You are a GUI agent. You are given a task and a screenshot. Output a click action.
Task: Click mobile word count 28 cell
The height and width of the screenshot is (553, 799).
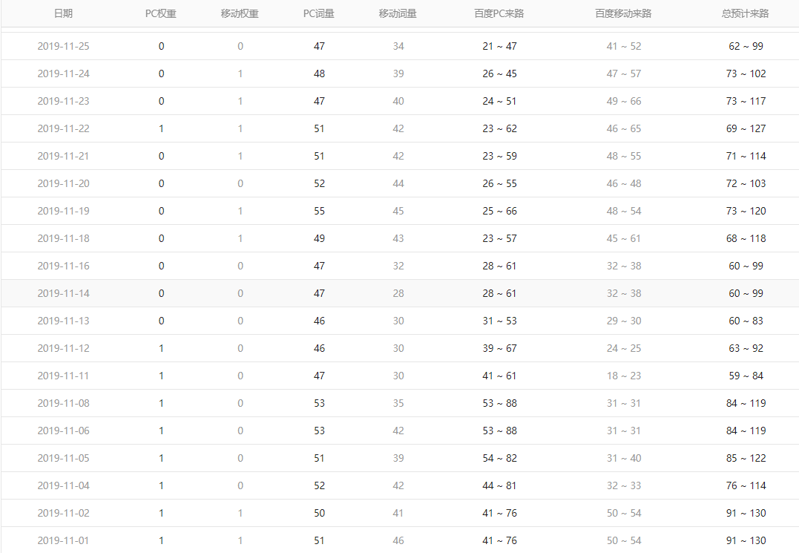click(398, 294)
